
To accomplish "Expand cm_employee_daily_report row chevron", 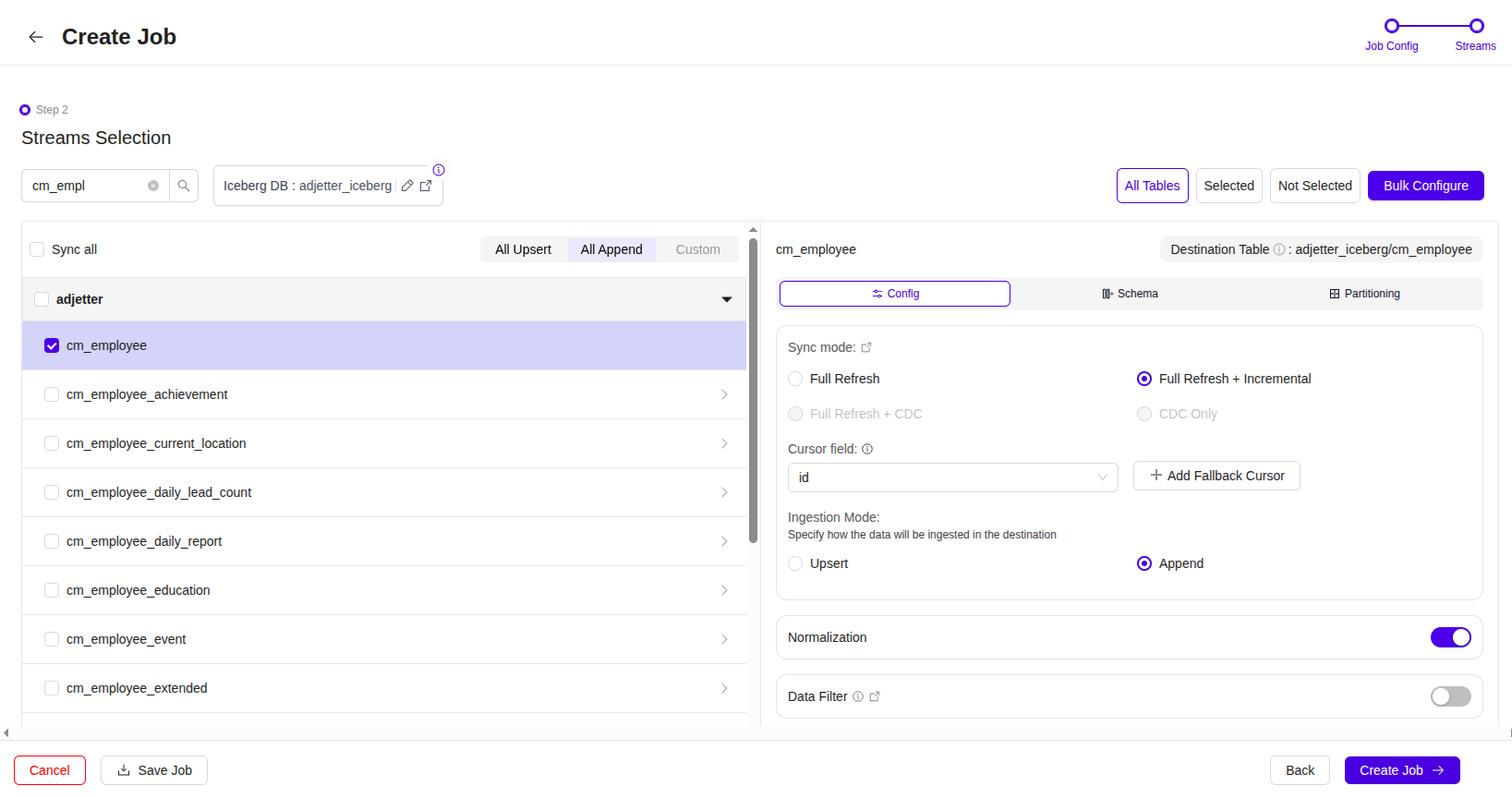I will (724, 541).
